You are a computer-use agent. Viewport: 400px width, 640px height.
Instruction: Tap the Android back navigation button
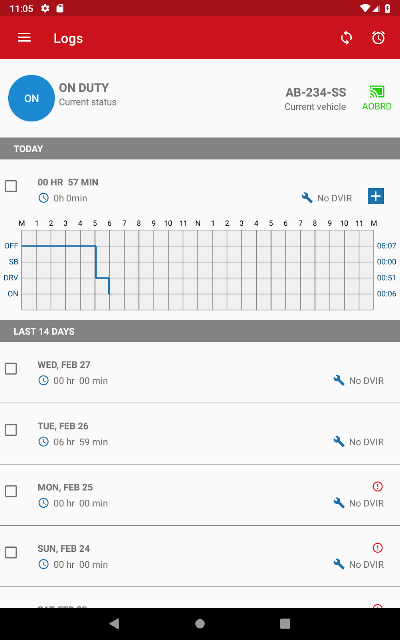coord(114,623)
